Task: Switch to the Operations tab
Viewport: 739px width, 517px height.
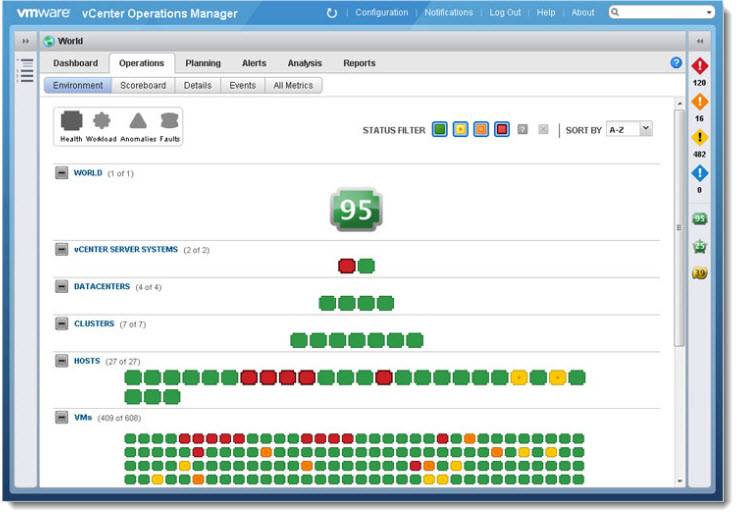Action: point(141,63)
